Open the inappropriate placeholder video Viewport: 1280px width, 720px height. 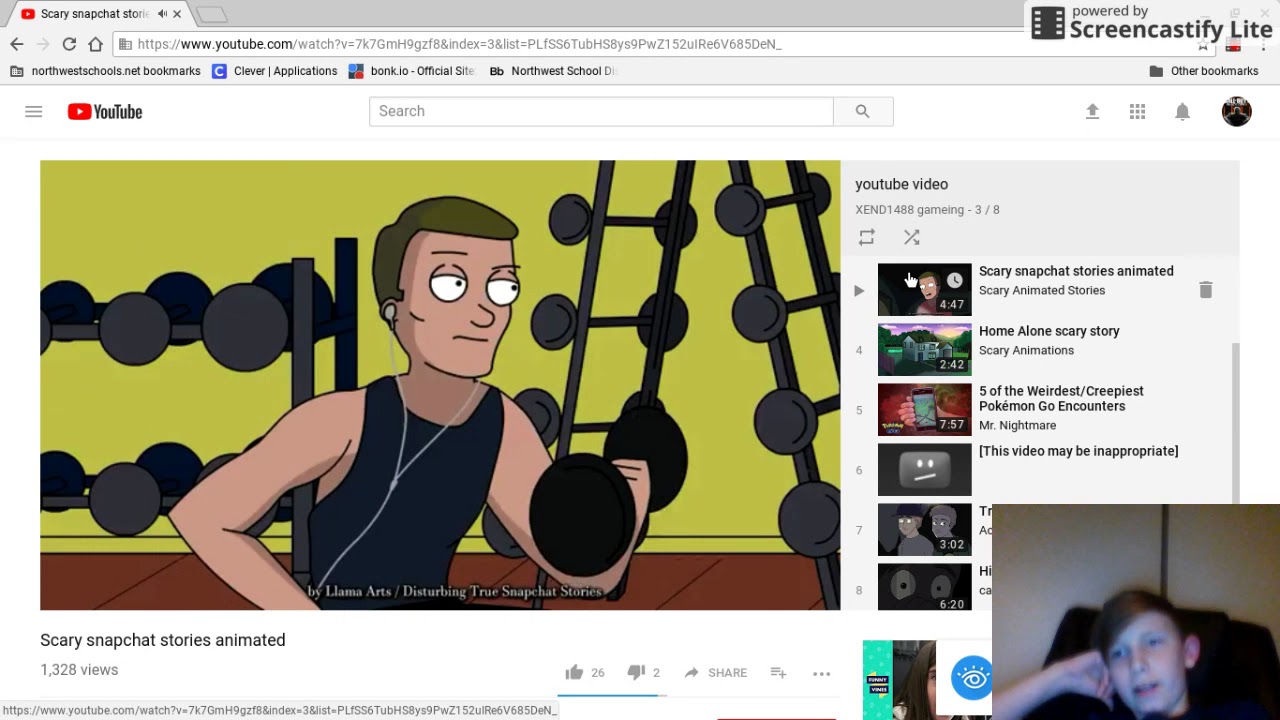click(924, 469)
